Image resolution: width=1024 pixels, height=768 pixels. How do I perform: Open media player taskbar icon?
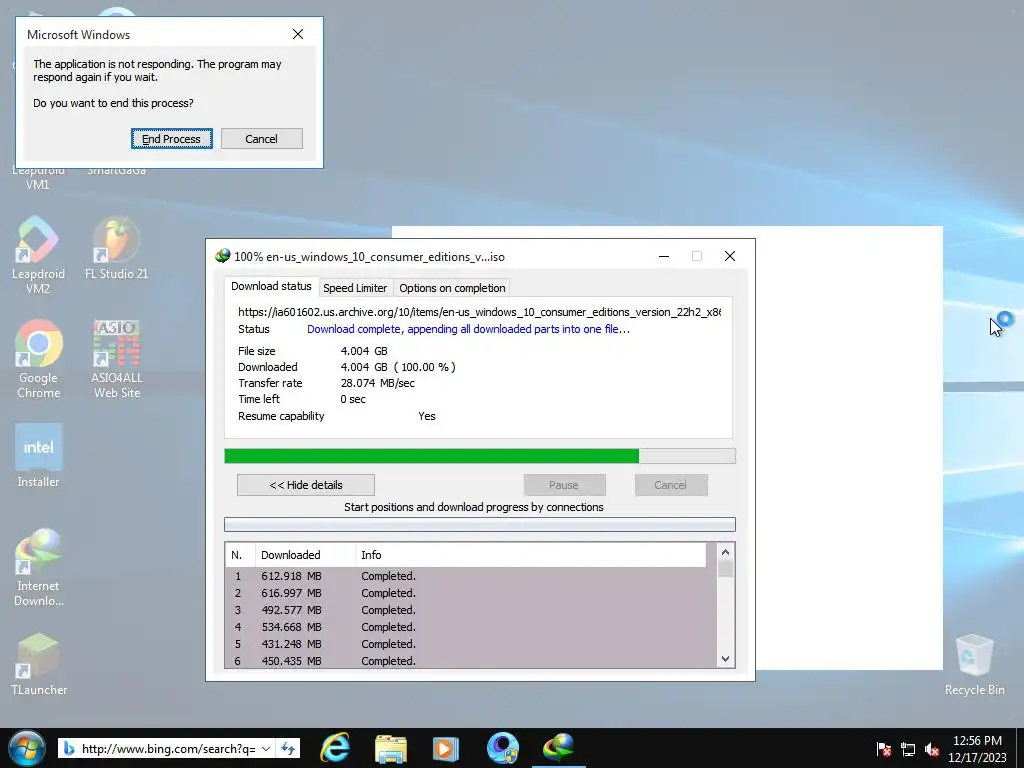[446, 748]
